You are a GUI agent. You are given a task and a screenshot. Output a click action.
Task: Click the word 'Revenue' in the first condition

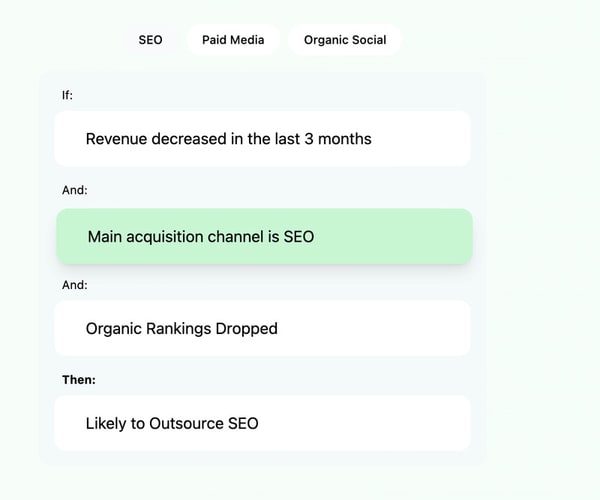(x=116, y=139)
